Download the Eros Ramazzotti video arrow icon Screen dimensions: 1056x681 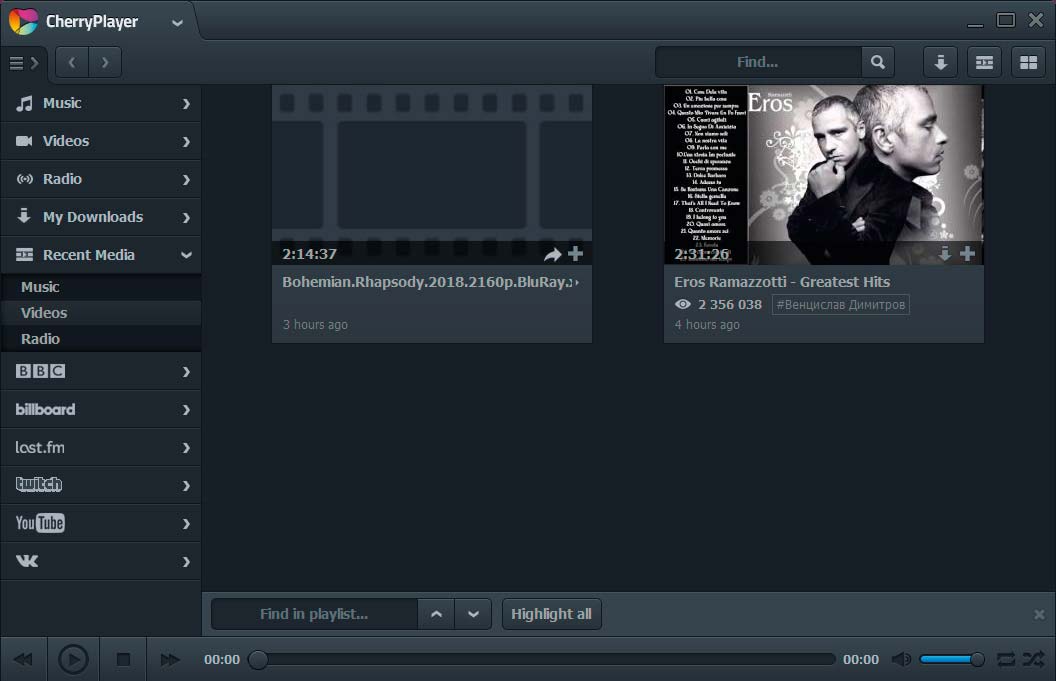click(945, 254)
